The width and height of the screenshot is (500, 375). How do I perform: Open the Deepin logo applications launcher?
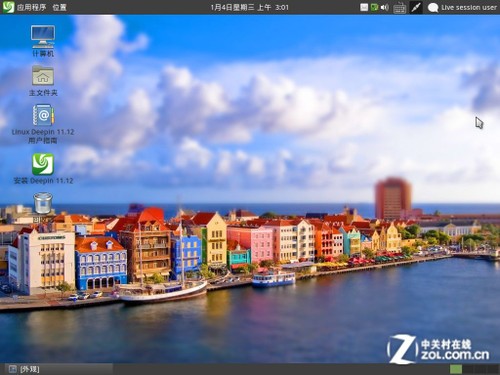click(x=8, y=7)
